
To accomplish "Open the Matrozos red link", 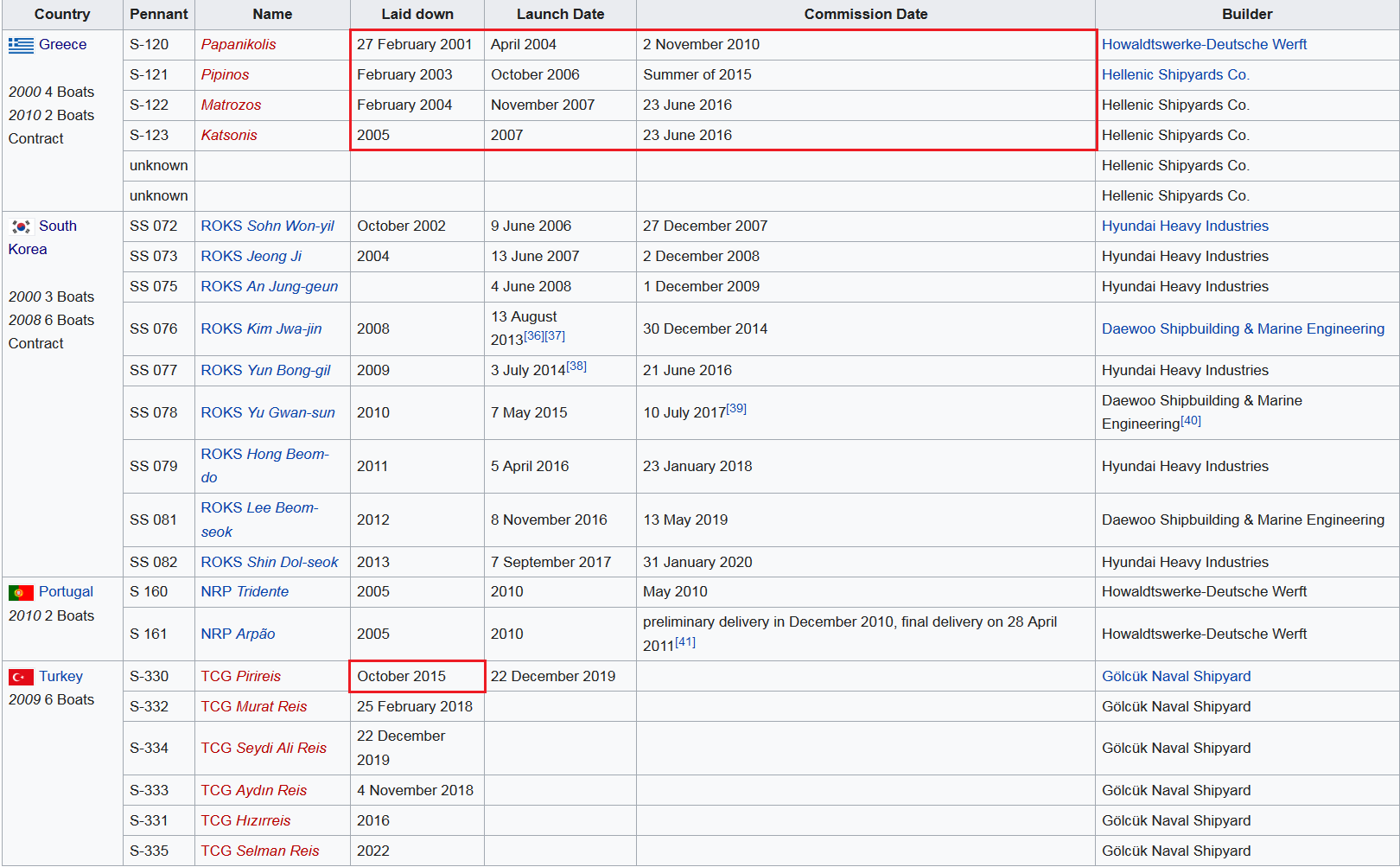I will click(x=231, y=105).
